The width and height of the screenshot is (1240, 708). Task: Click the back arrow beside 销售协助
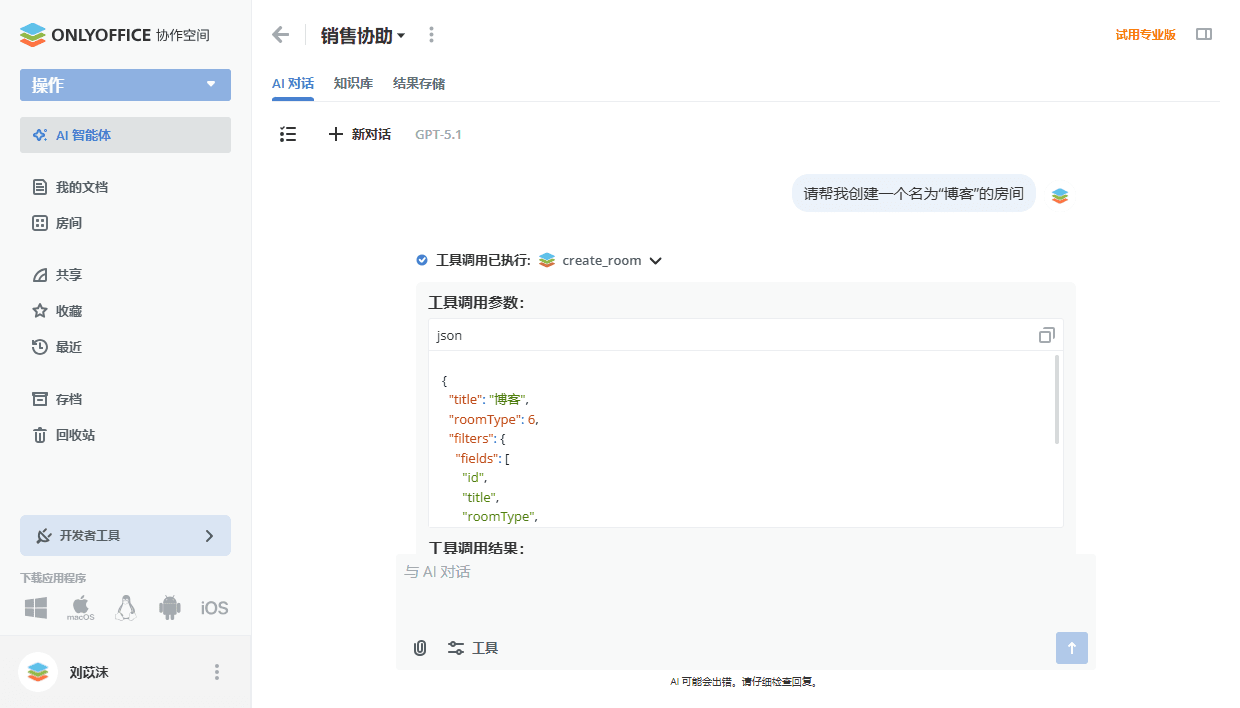pyautogui.click(x=281, y=35)
